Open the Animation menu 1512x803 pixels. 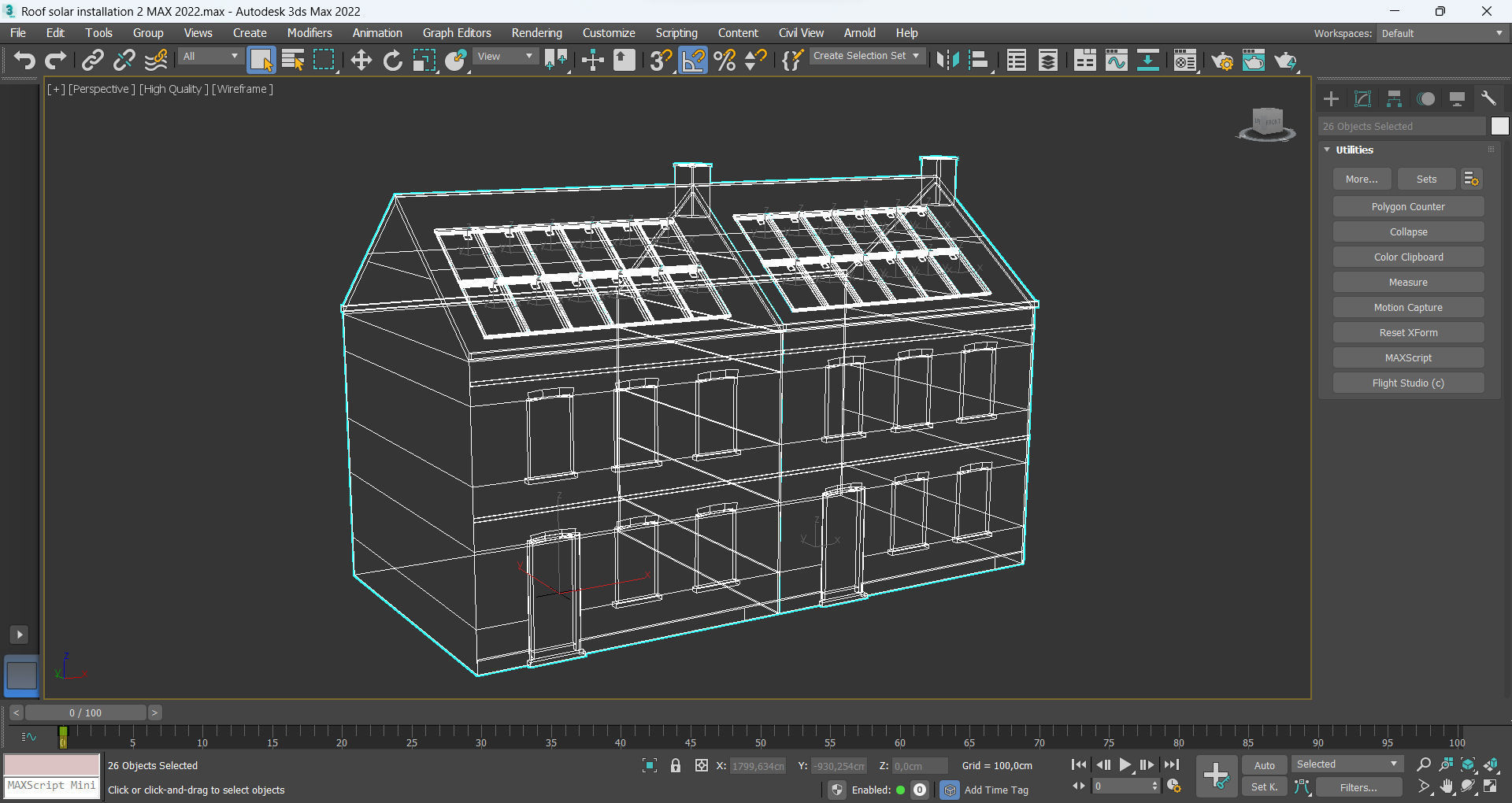click(x=377, y=32)
